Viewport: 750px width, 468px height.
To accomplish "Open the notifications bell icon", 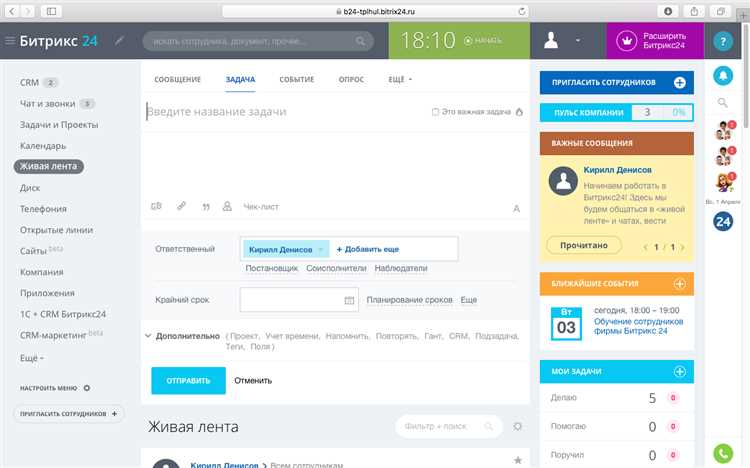I will [723, 76].
